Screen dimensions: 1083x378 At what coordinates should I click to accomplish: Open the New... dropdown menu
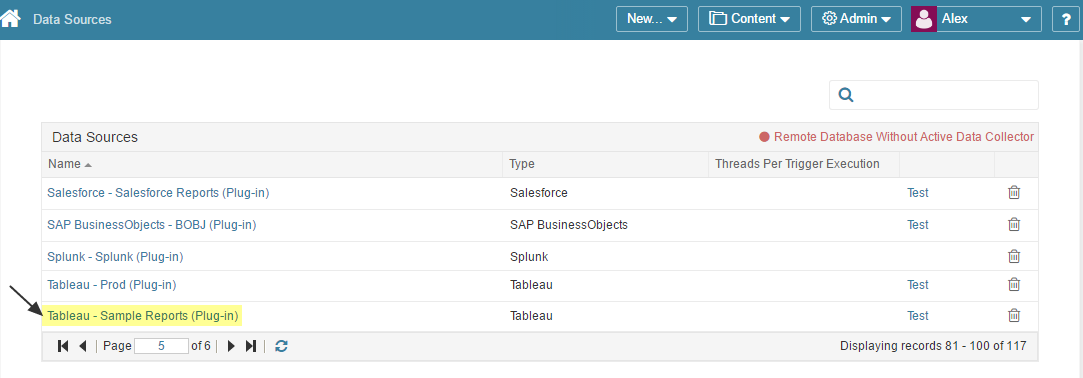tap(652, 19)
